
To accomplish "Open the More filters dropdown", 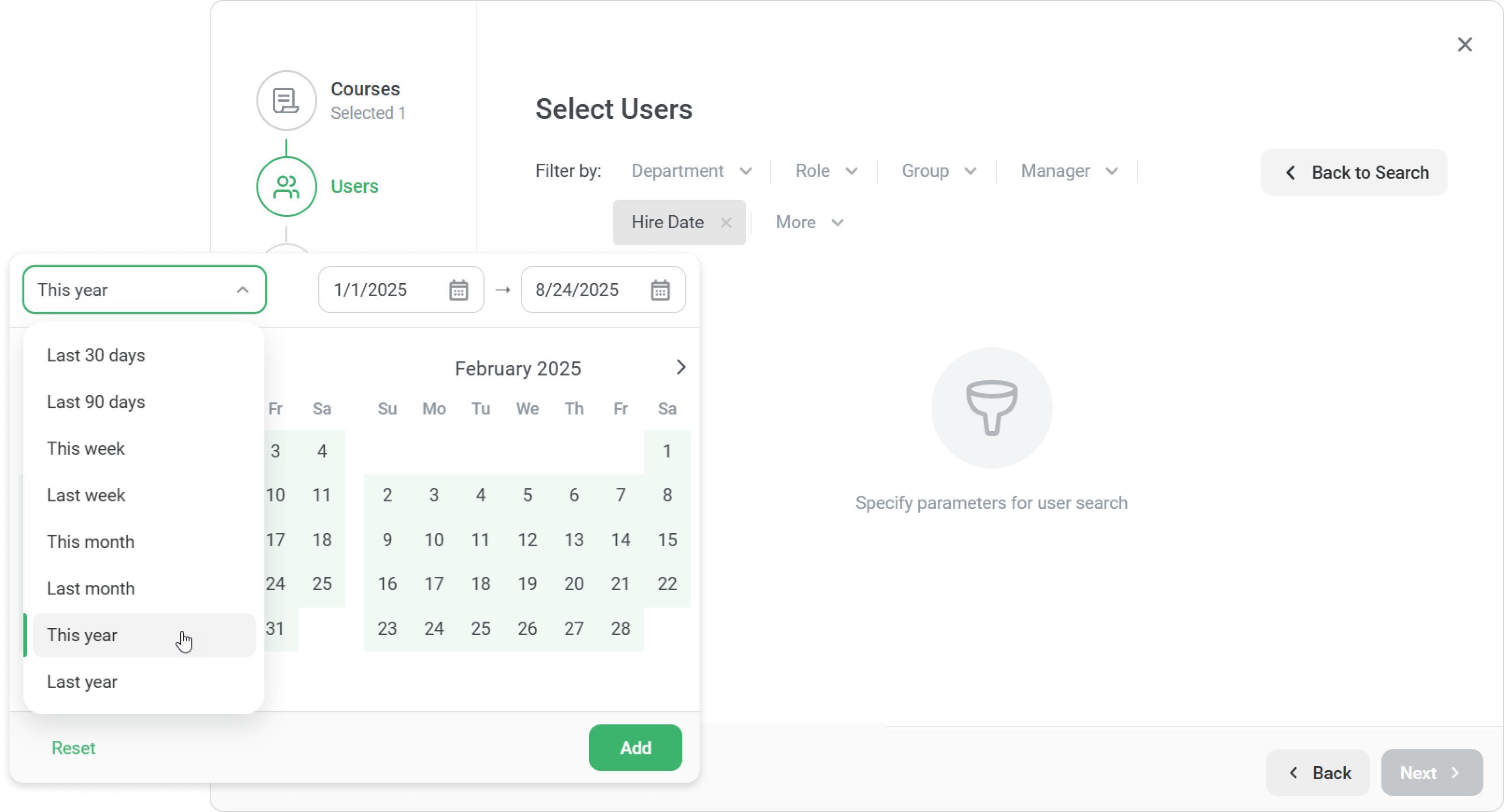I will tap(809, 222).
